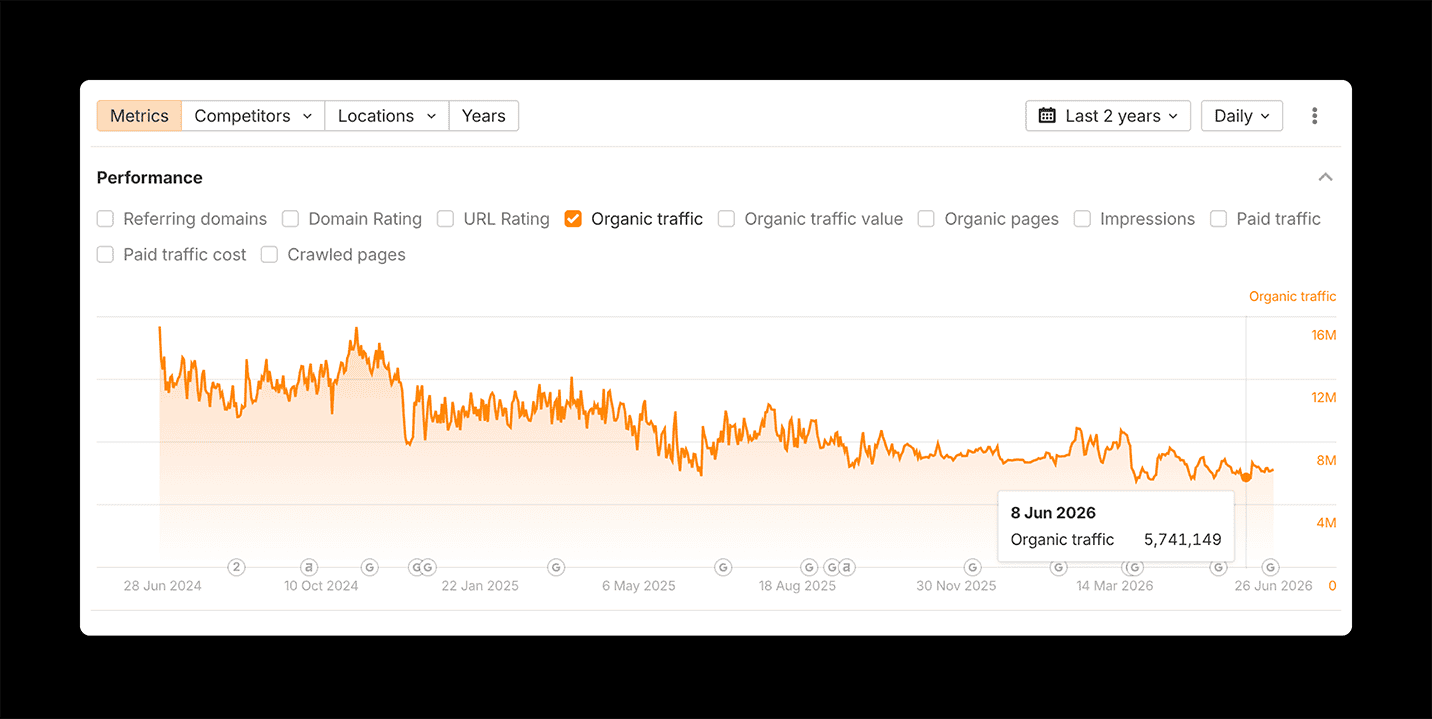Enable the Domain Rating checkbox
Image resolution: width=1432 pixels, height=719 pixels.
290,219
